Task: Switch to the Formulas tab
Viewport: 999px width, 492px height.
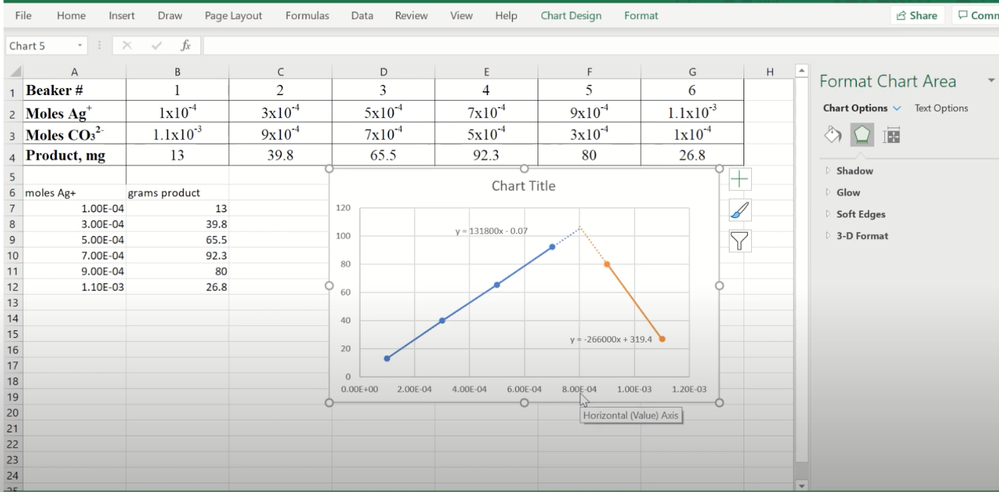Action: (307, 16)
